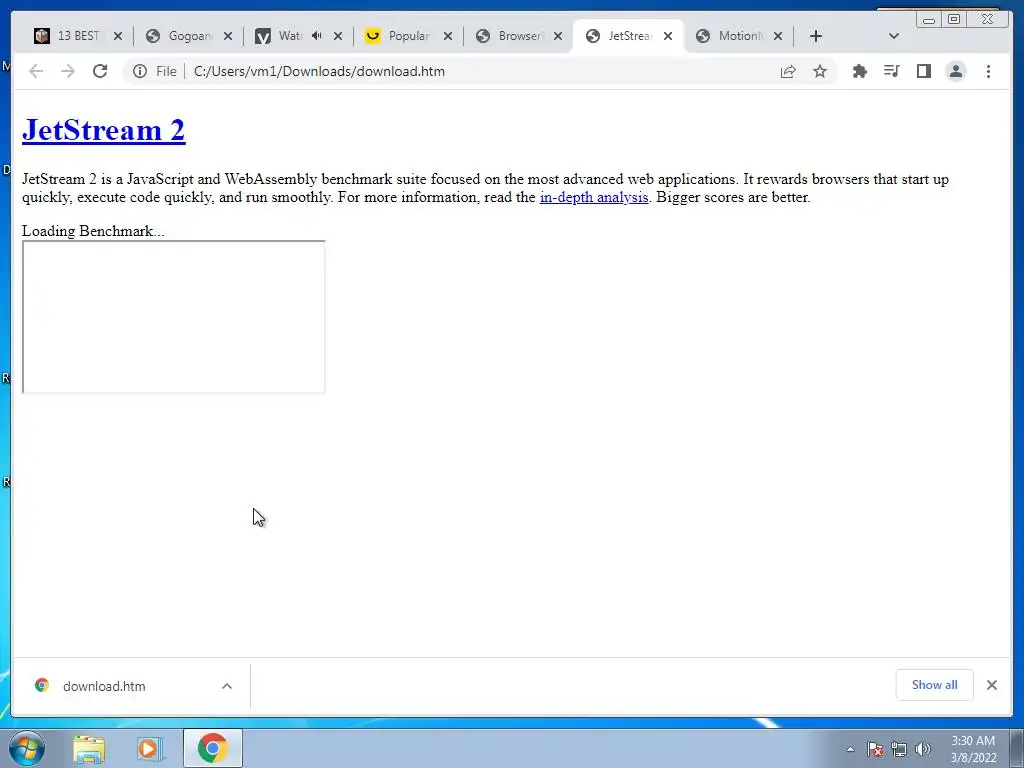The width and height of the screenshot is (1024, 768).
Task: Toggle the side panel icon
Action: click(923, 71)
